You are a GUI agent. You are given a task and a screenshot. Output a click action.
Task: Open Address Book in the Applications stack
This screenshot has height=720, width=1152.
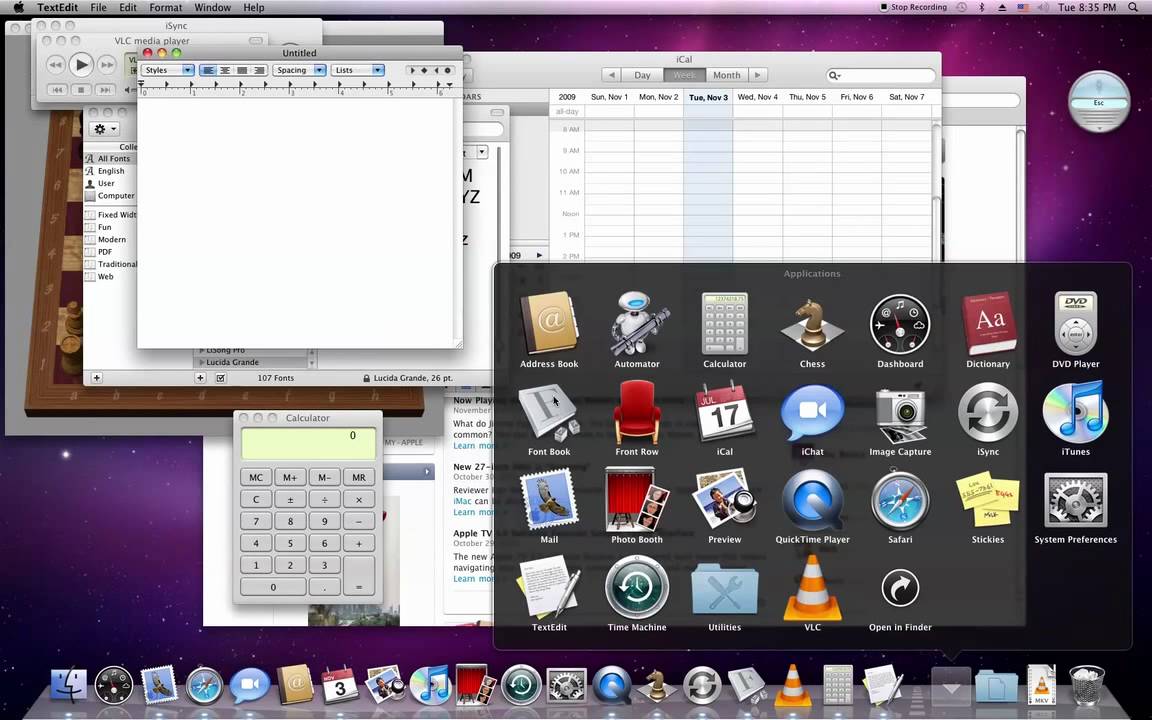(x=549, y=329)
